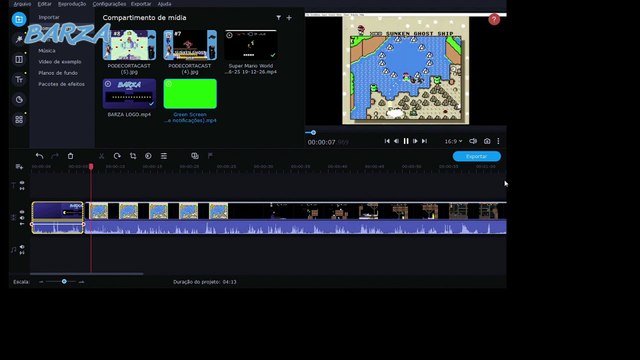
Task: Open the Arquivo menu
Action: coord(22,4)
